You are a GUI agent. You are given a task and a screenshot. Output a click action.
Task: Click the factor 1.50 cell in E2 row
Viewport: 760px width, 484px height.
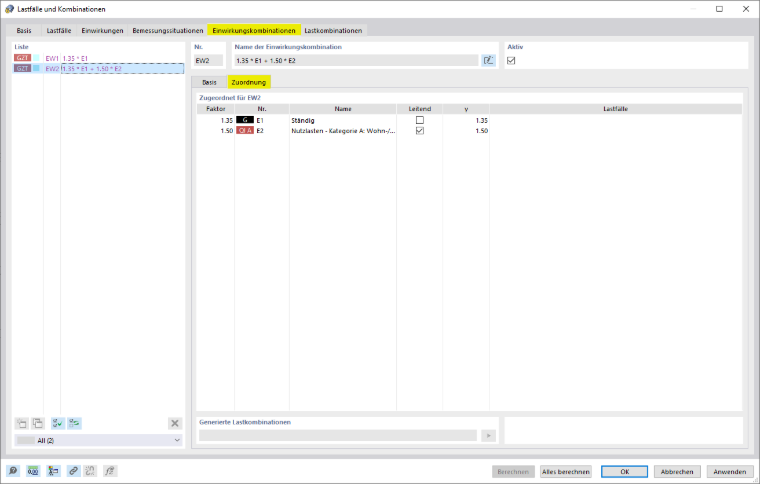pos(216,131)
